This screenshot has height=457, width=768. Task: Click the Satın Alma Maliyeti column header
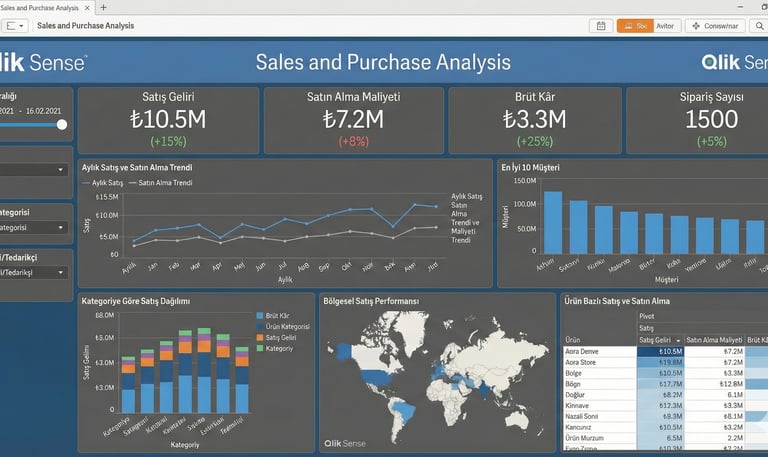point(714,340)
